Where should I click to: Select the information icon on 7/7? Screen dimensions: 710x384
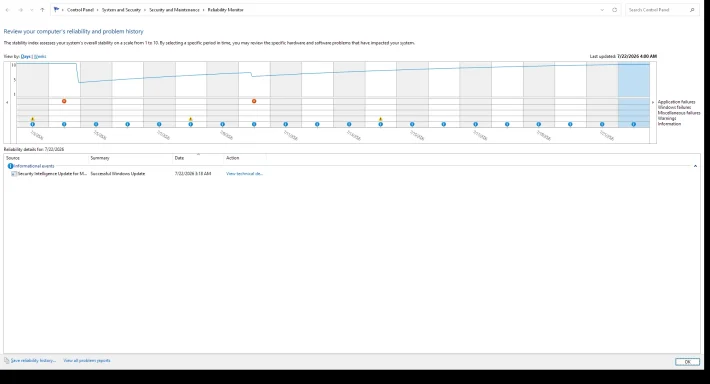coord(159,124)
